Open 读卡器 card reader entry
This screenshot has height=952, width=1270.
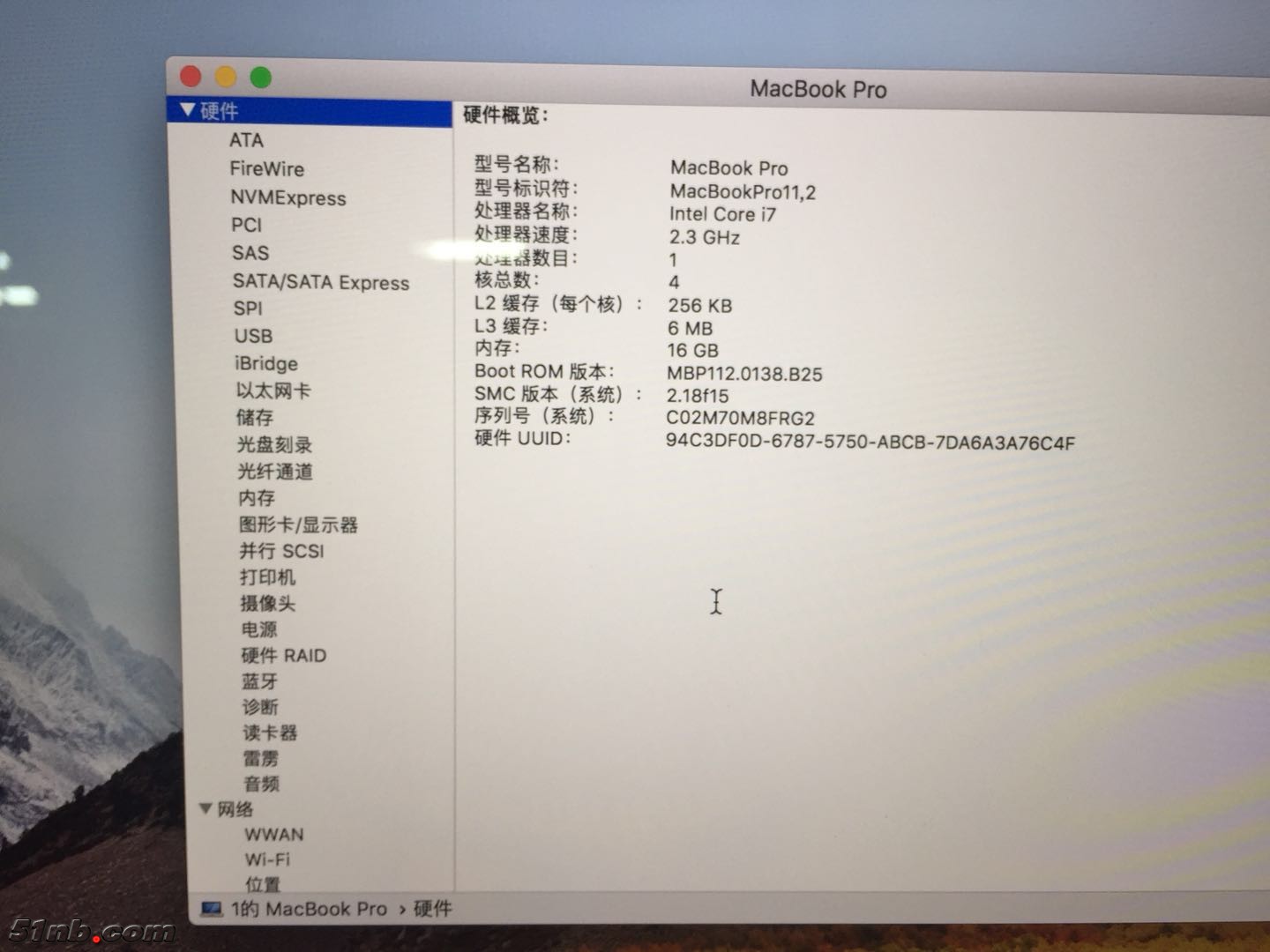point(271,733)
